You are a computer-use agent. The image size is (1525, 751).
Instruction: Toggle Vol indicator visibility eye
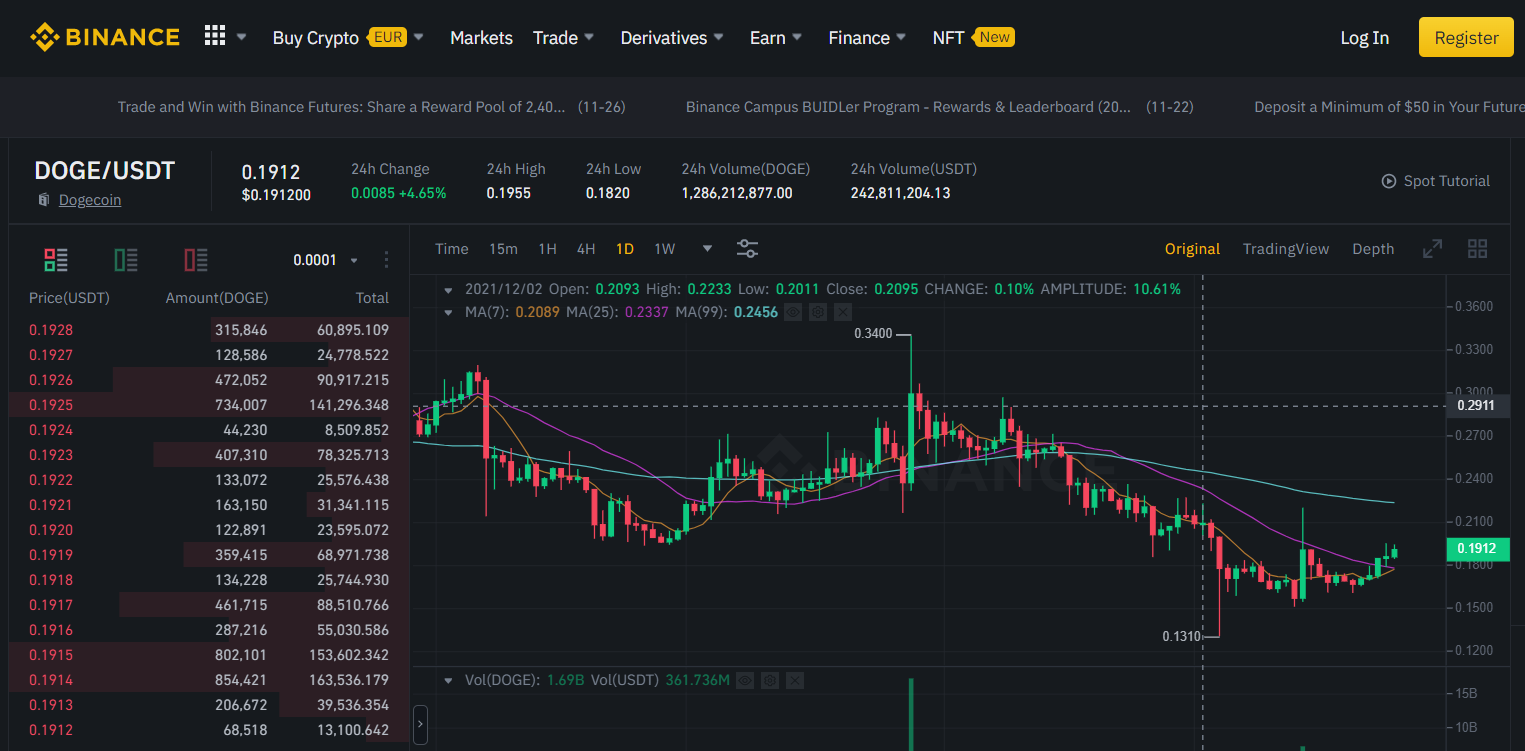(x=745, y=680)
